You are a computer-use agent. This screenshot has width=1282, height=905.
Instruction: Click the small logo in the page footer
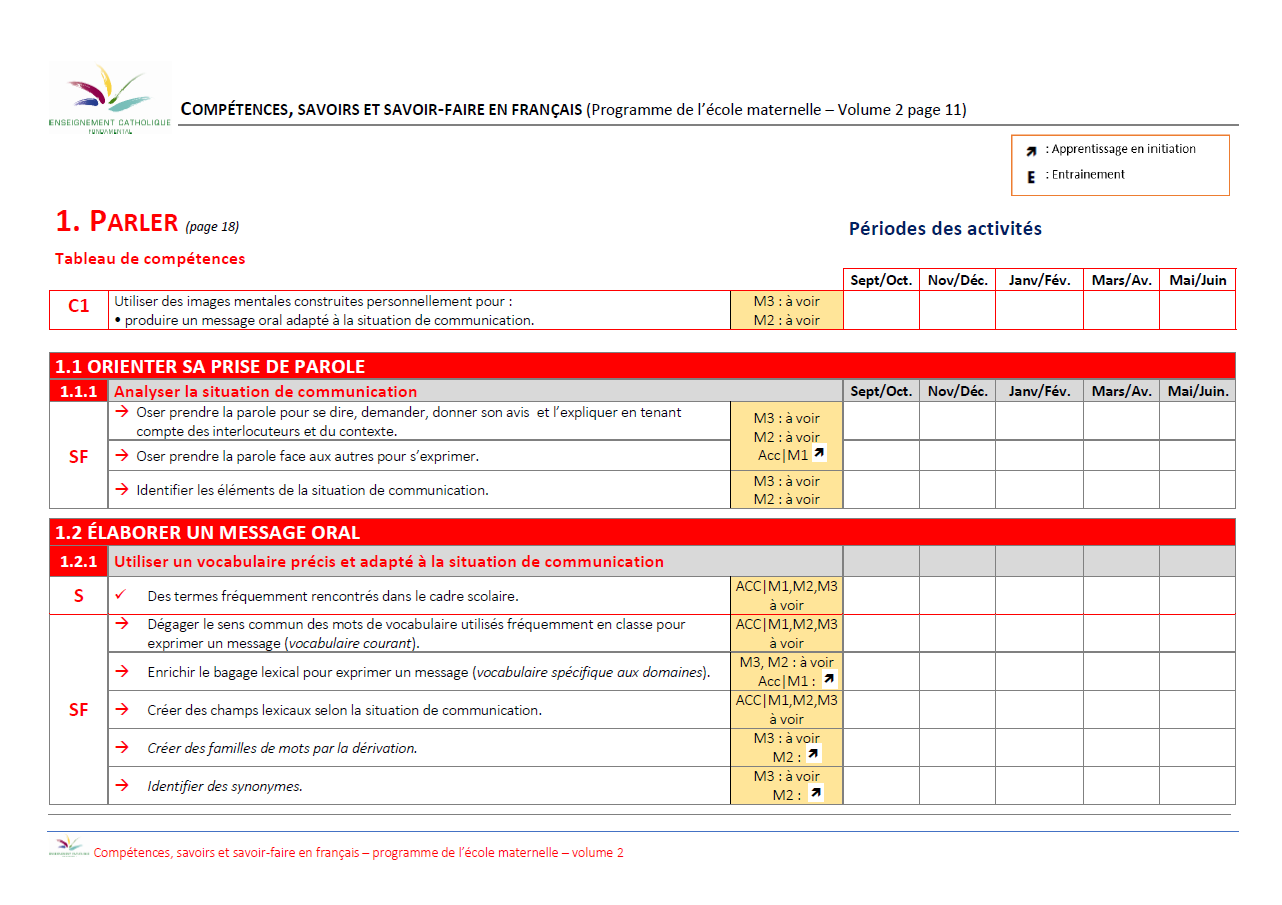[x=69, y=848]
